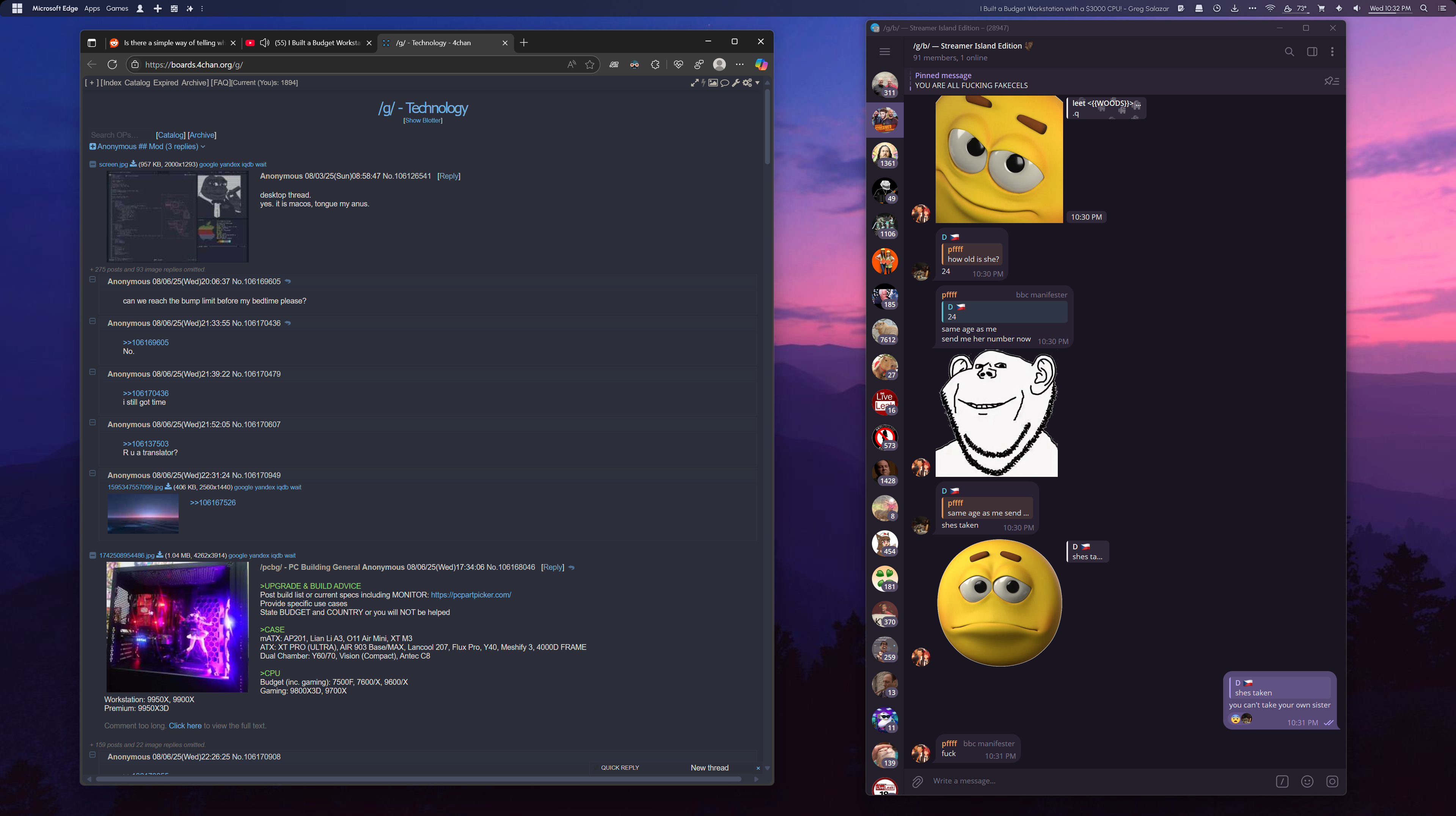Click the 4chan page horizontal scrollbar
The image size is (1456, 816).
(x=418, y=779)
